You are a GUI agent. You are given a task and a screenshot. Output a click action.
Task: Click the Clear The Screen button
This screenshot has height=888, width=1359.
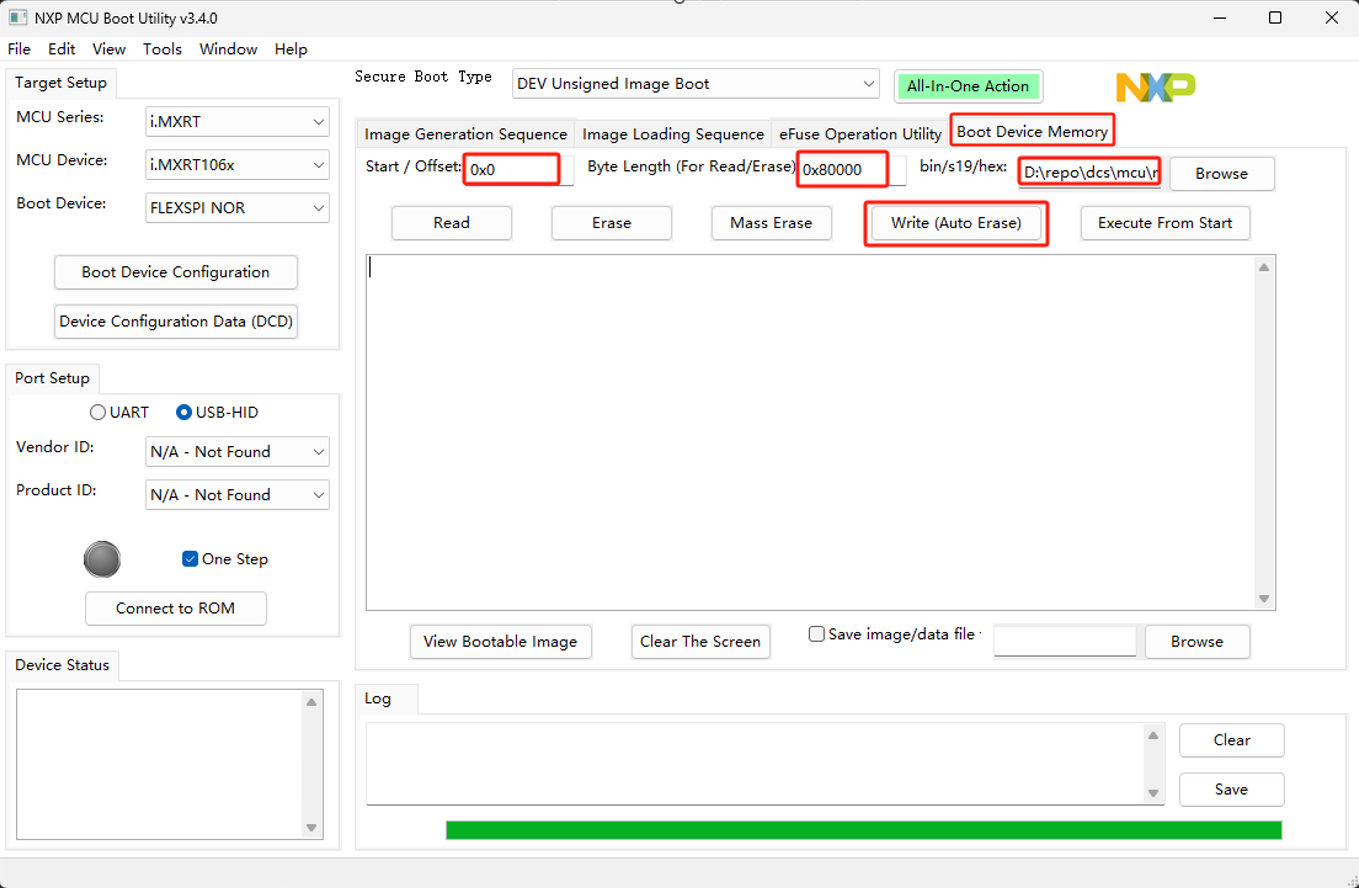(701, 642)
